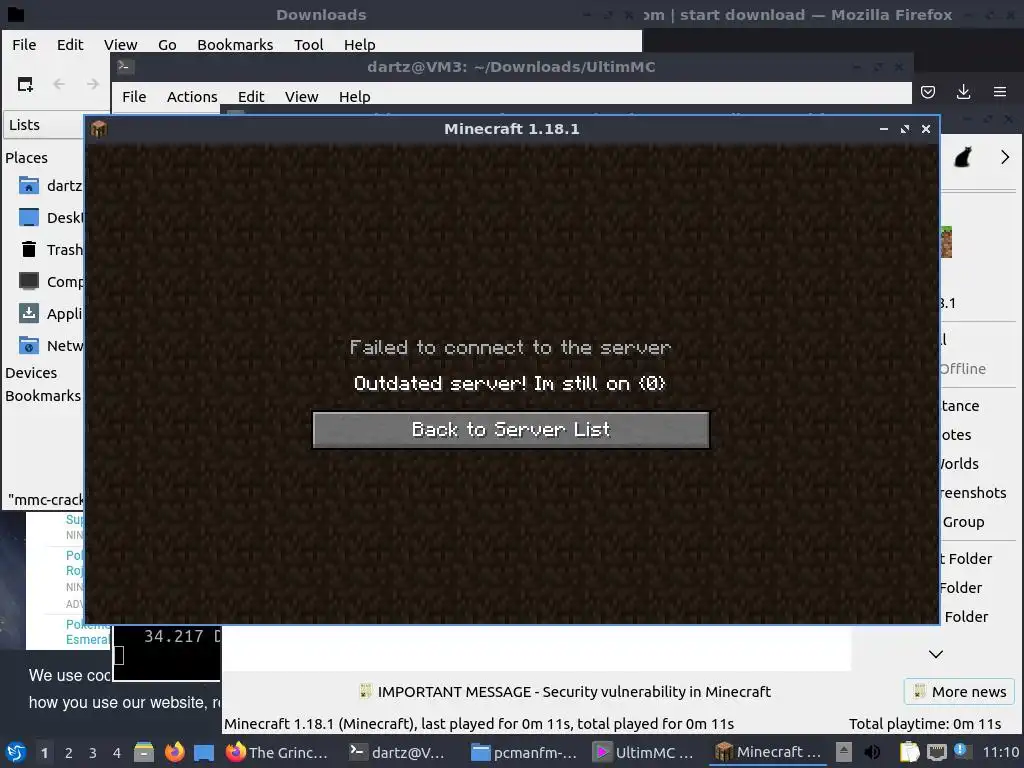Viewport: 1024px width, 768px height.
Task: Click the Offline label in UltimMC panel
Action: [x=963, y=369]
